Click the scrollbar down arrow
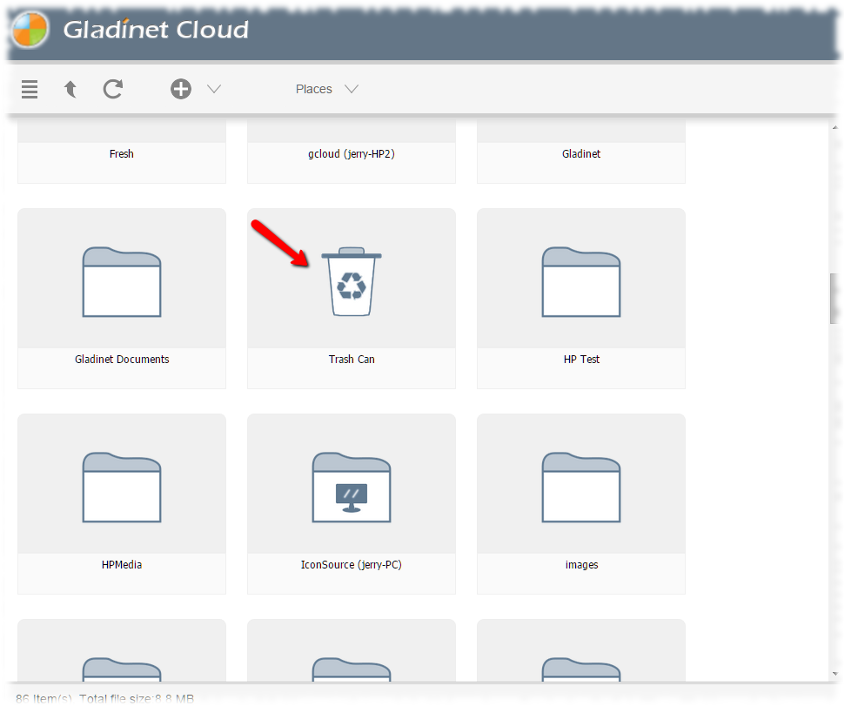The image size is (844, 705). coord(835,674)
